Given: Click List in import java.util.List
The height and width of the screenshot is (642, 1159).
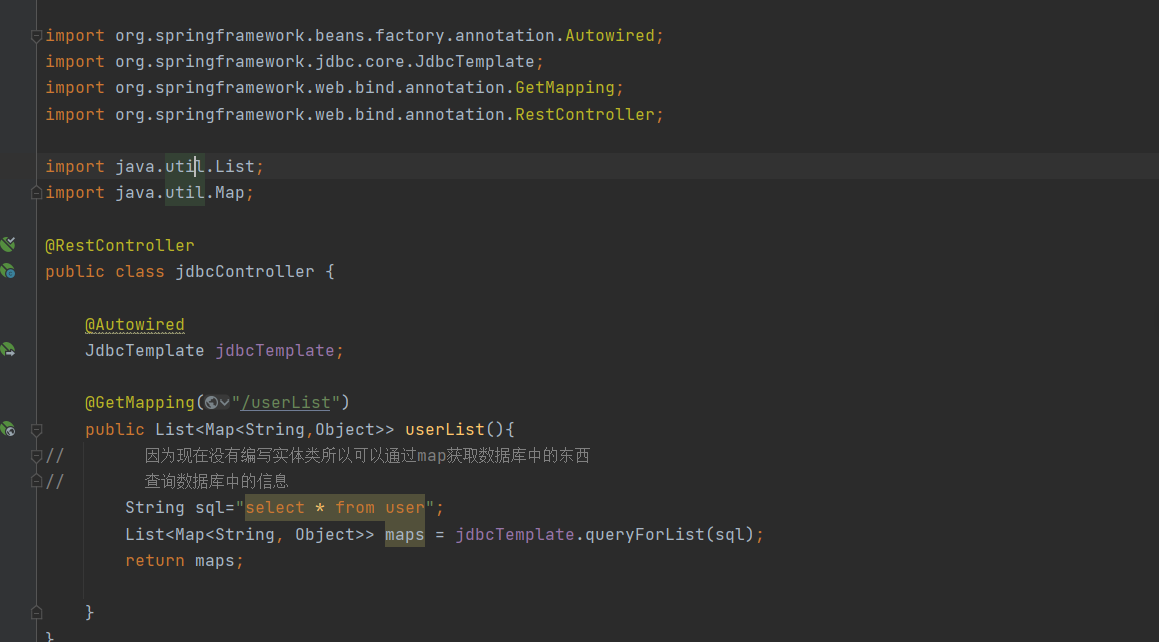Looking at the screenshot, I should coord(234,167).
